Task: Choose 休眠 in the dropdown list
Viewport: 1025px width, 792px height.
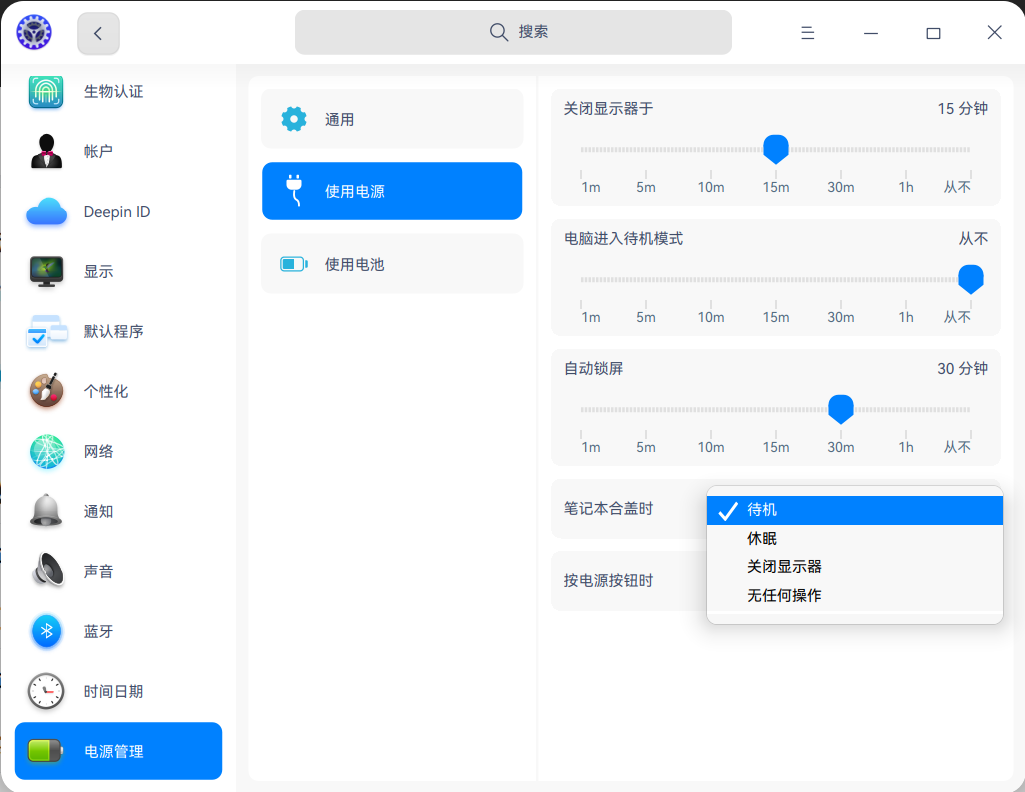Action: coord(854,538)
